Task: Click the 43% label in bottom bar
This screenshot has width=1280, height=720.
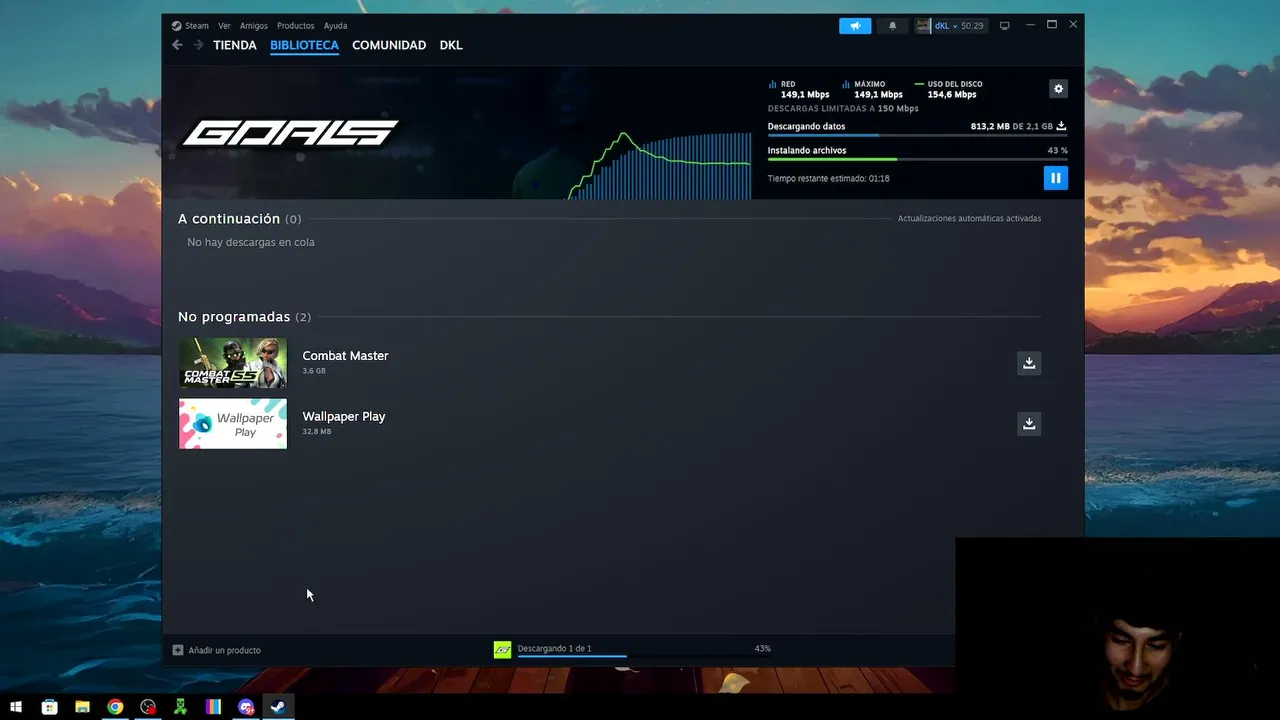Action: [763, 648]
